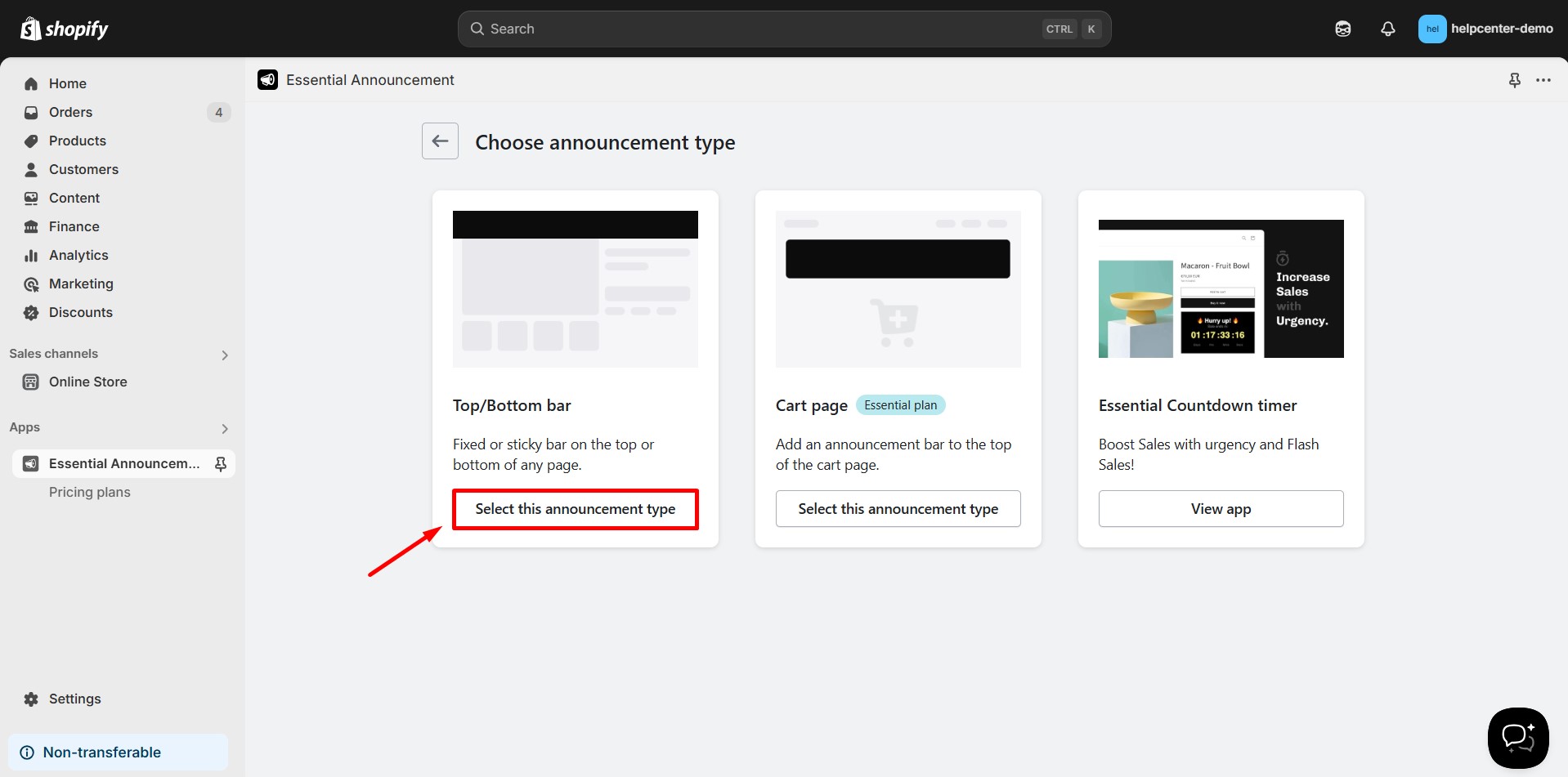The height and width of the screenshot is (777, 1568).
Task: Expand the Apps section
Action: pos(224,428)
